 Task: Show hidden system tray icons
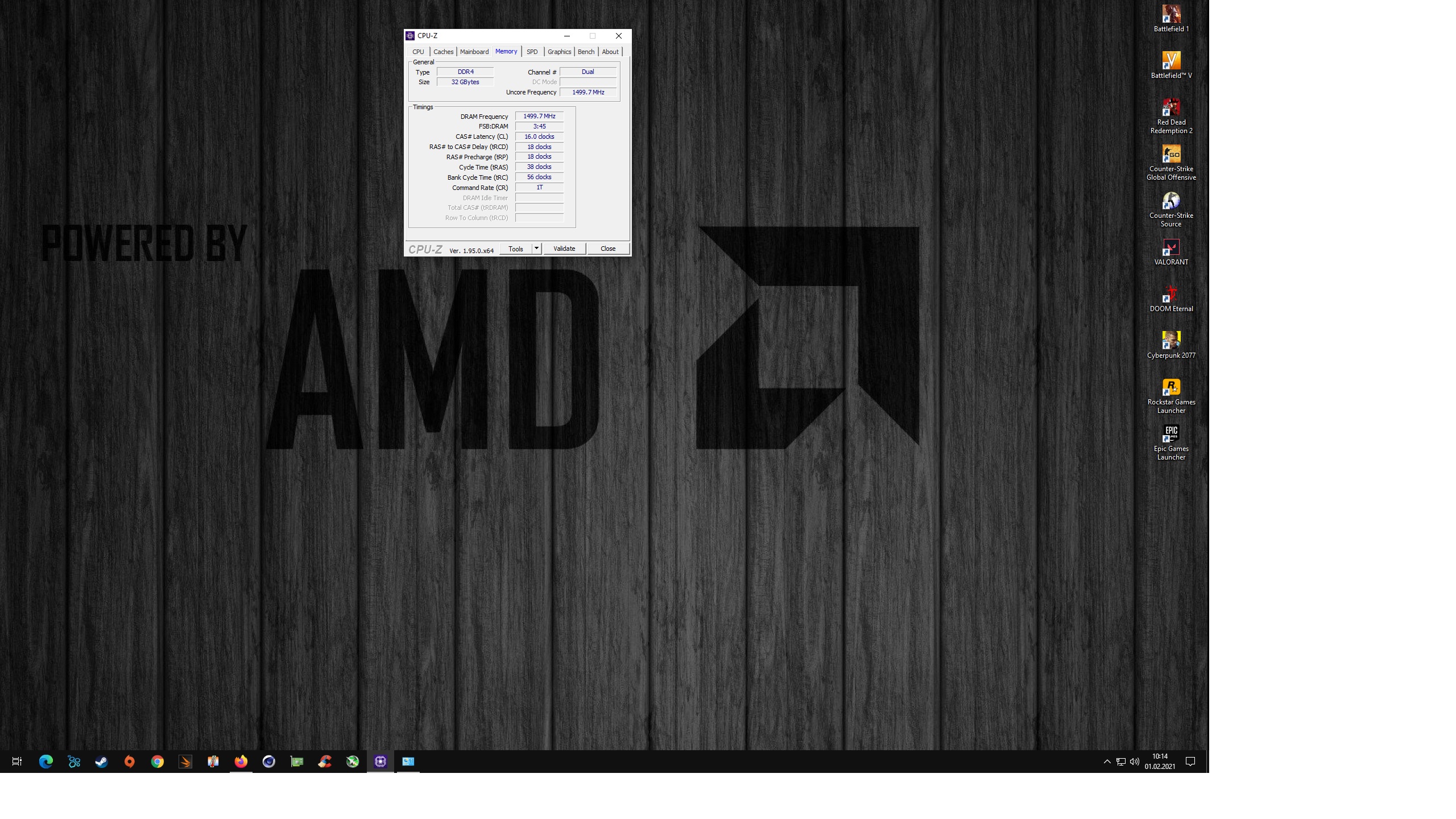(x=1107, y=762)
